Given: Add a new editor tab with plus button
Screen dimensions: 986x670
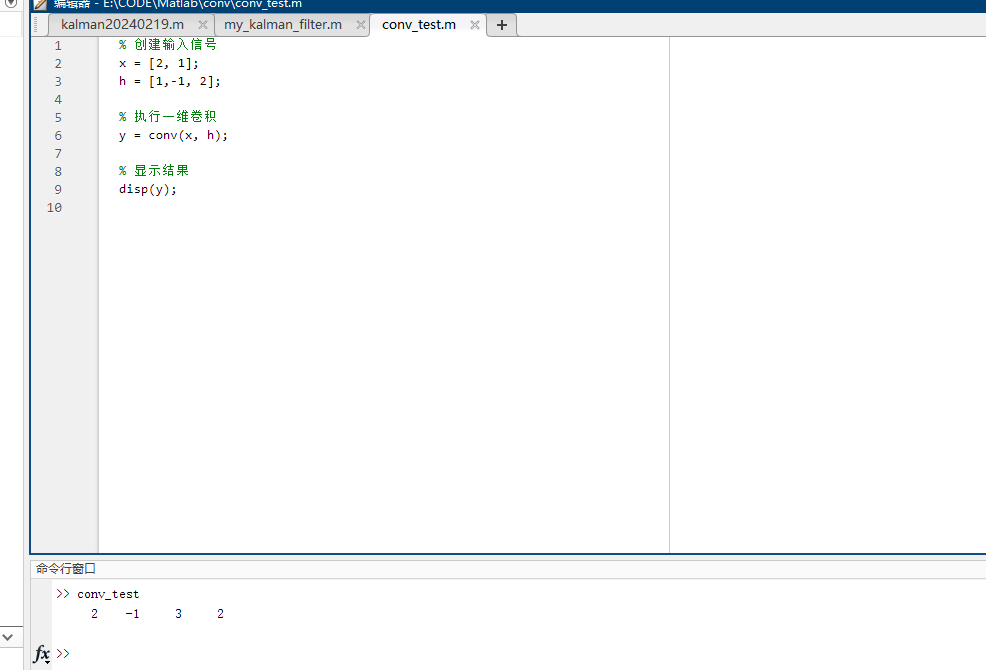Looking at the screenshot, I should tap(502, 25).
